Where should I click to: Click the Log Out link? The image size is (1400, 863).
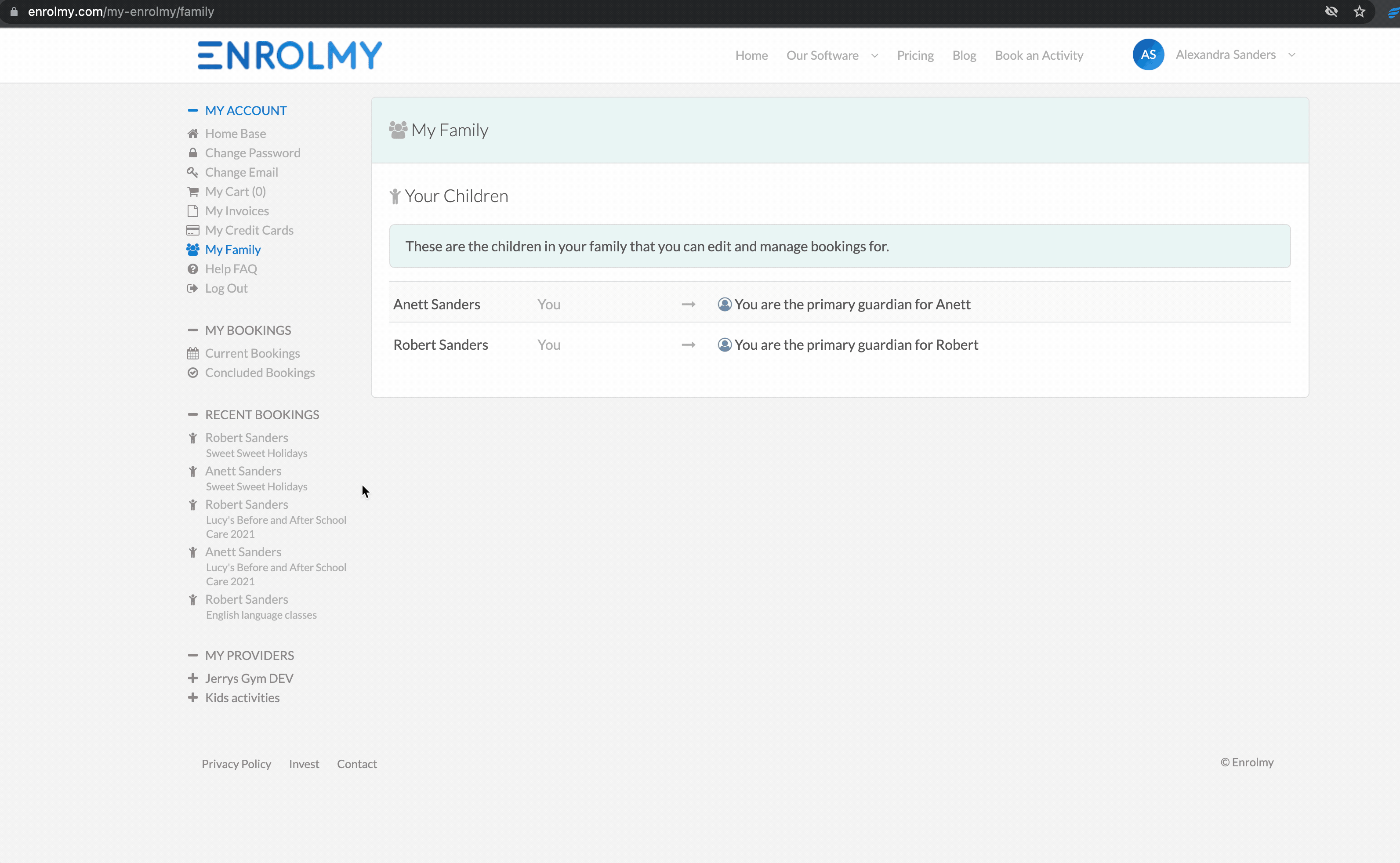pos(226,288)
